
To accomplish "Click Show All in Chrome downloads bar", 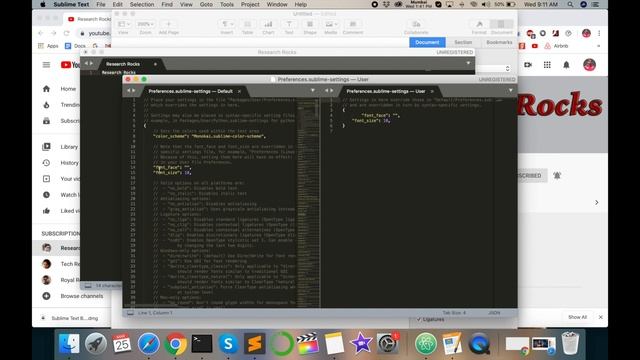I will click(577, 317).
